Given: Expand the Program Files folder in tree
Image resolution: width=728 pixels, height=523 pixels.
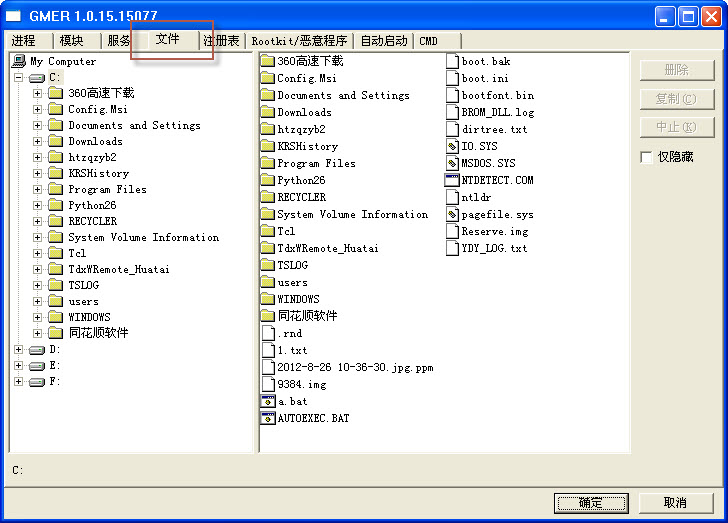Looking at the screenshot, I should pos(38,189).
